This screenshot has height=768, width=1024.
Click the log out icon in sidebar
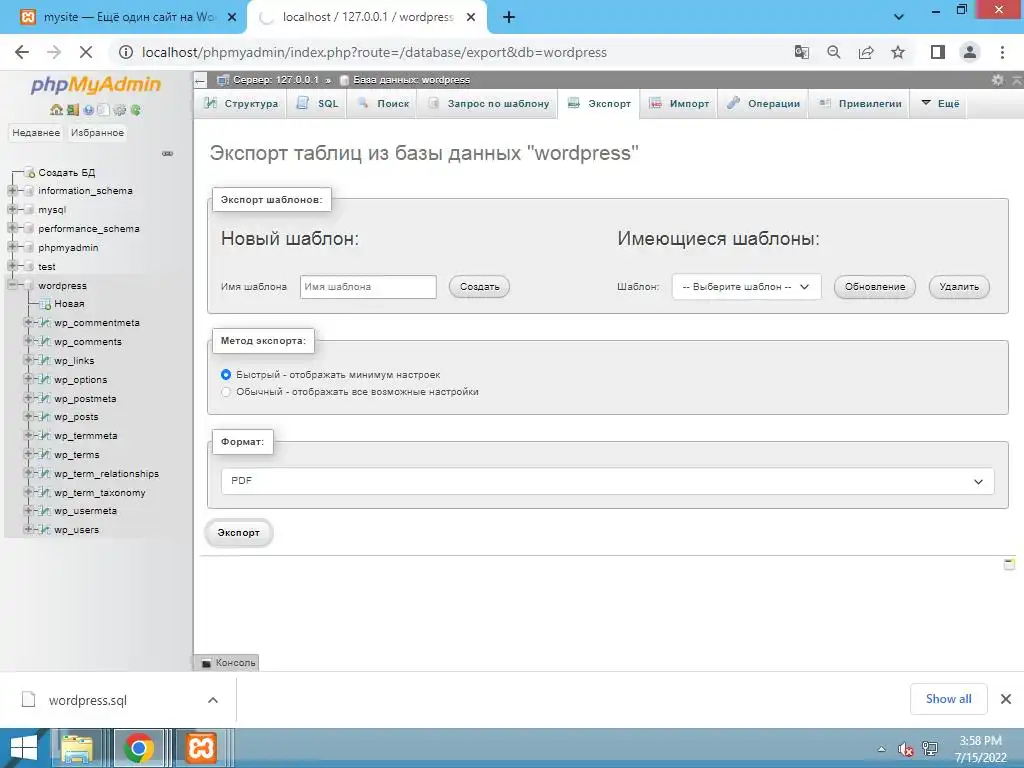tap(72, 110)
